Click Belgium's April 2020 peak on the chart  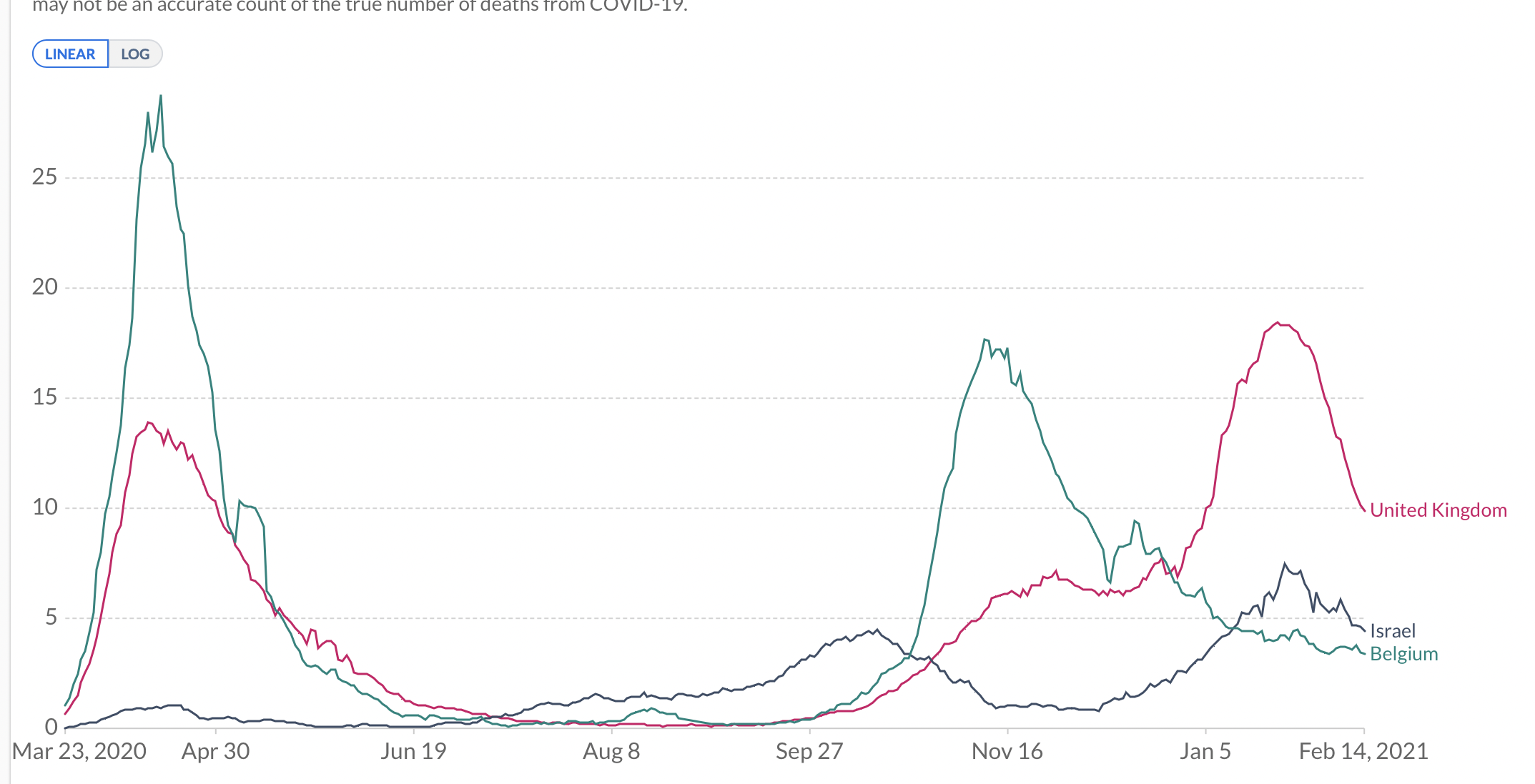(x=161, y=96)
